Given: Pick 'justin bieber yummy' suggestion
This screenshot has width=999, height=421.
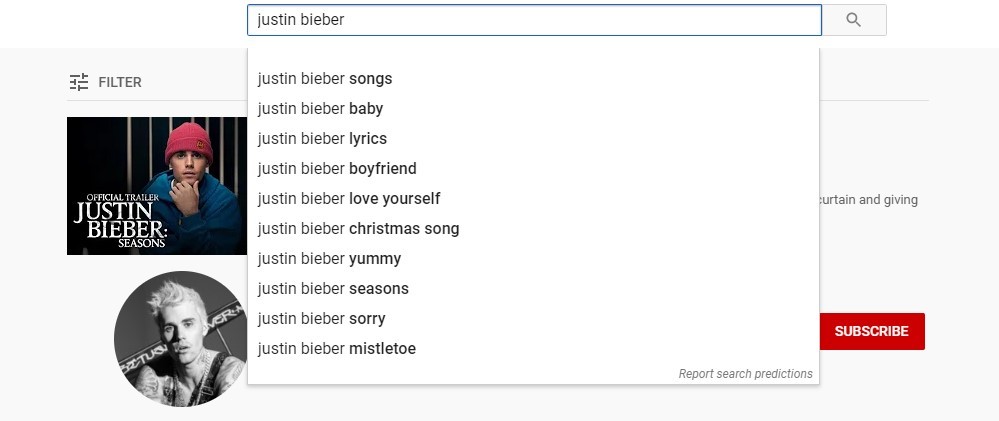Looking at the screenshot, I should tap(533, 259).
